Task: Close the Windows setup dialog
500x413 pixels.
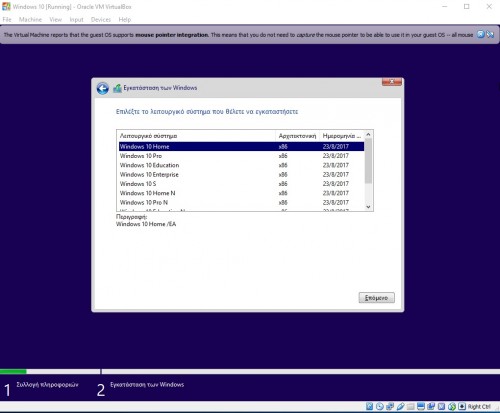Action: point(392,82)
